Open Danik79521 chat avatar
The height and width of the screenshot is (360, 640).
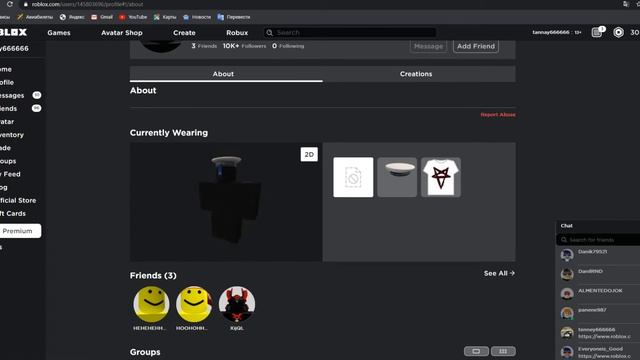(567, 255)
